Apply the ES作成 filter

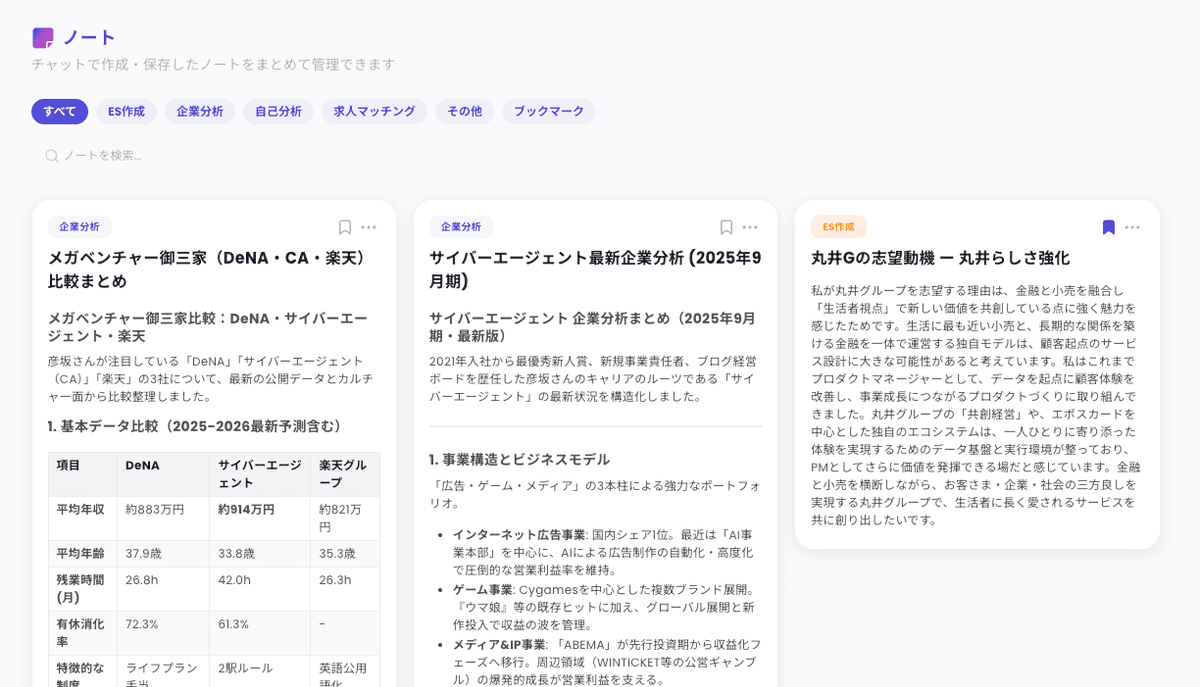point(126,111)
